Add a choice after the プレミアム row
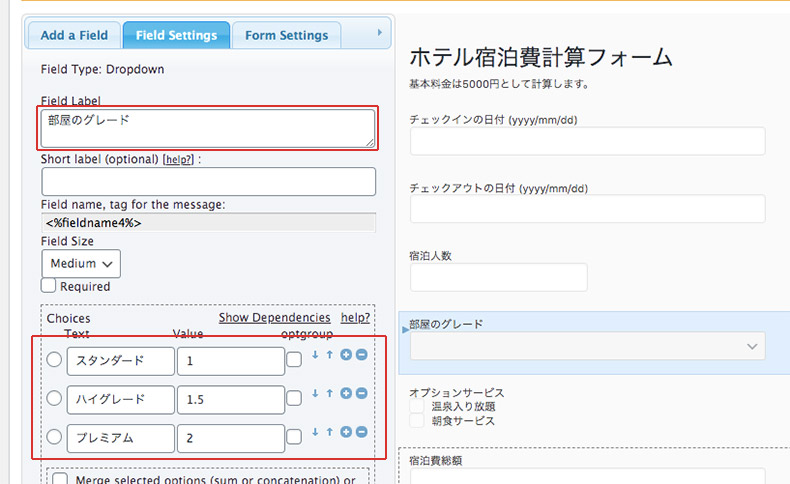 [x=346, y=432]
